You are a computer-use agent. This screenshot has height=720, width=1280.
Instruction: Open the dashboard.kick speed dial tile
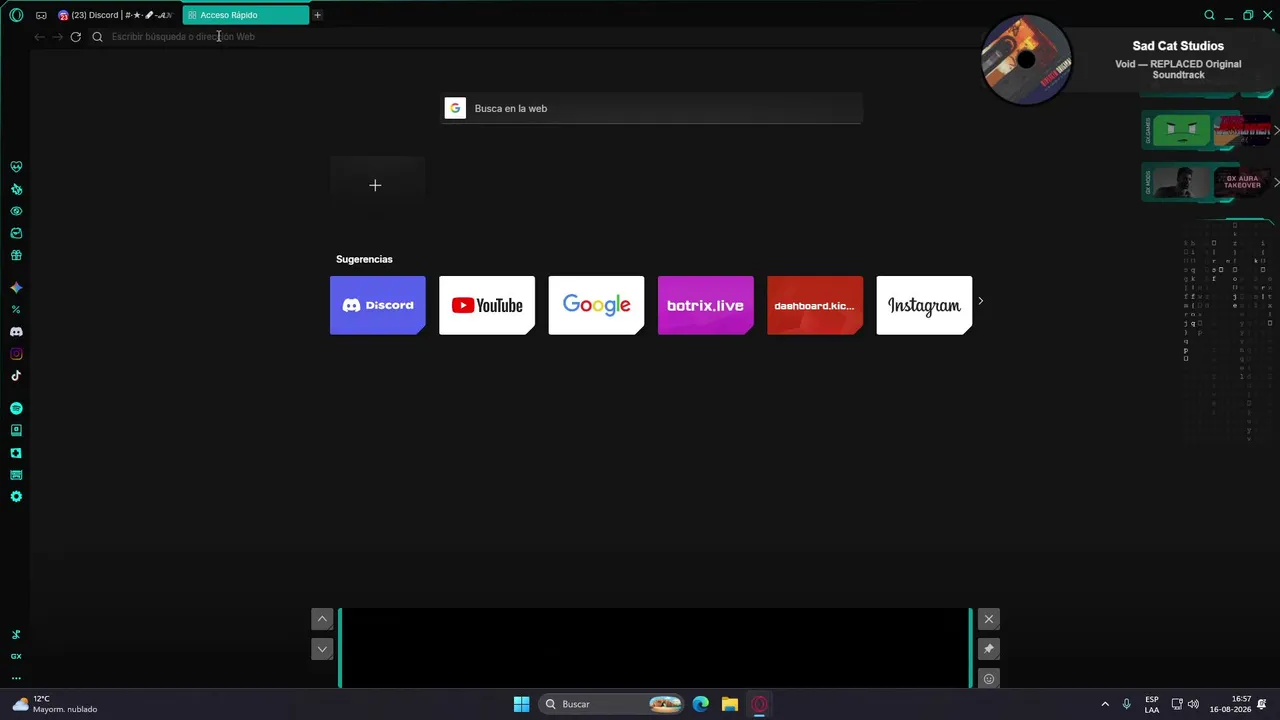pos(815,305)
